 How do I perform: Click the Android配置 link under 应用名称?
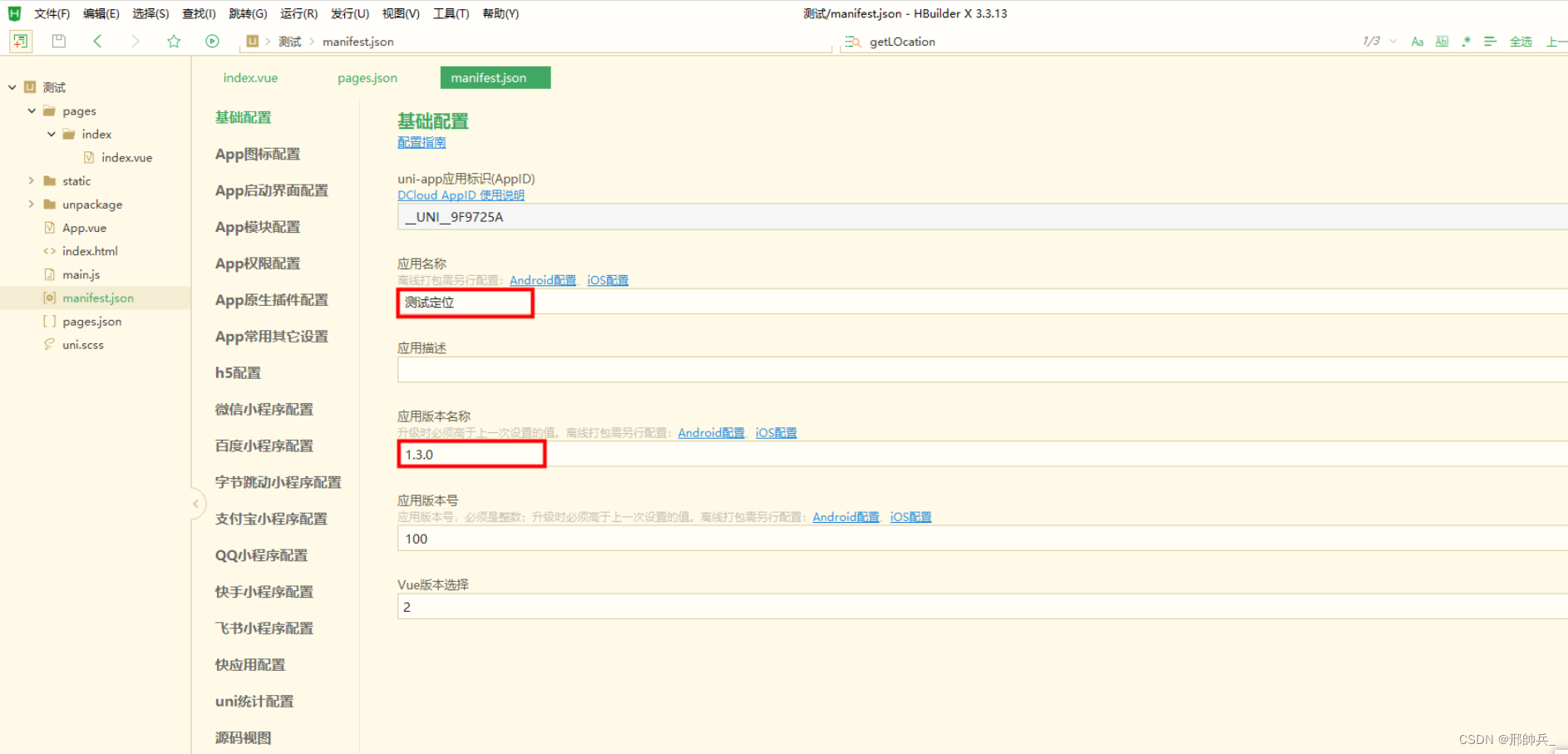(543, 280)
